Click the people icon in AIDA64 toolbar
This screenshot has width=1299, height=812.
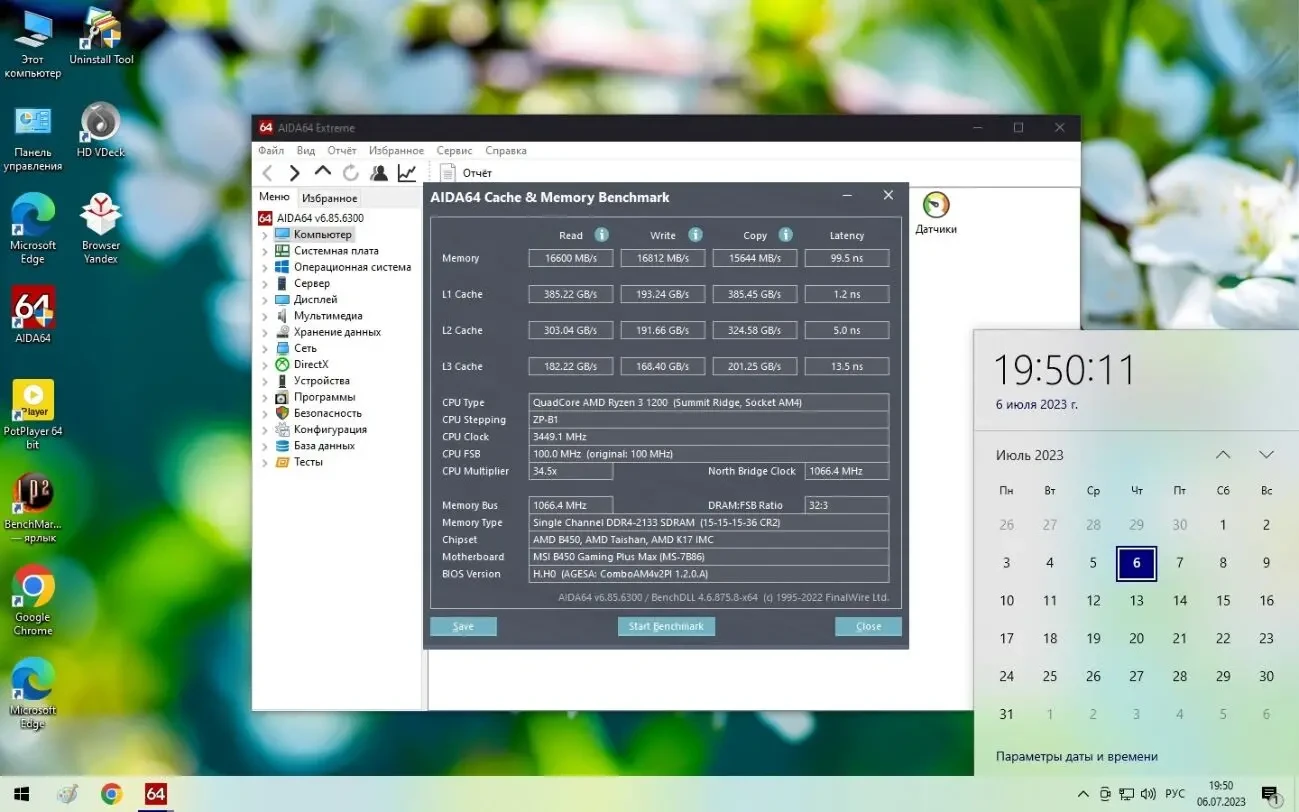(379, 172)
